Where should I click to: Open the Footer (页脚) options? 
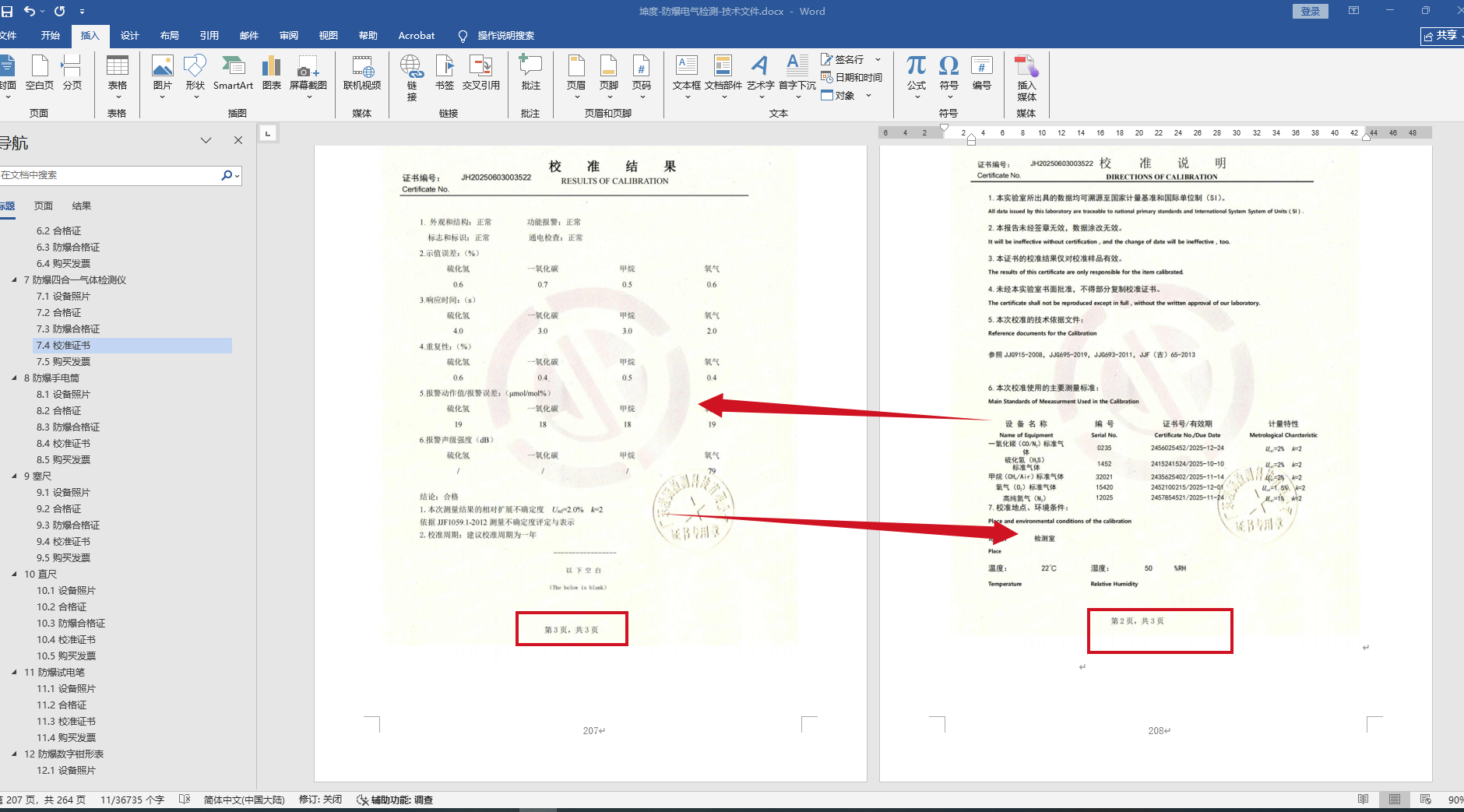click(x=609, y=76)
